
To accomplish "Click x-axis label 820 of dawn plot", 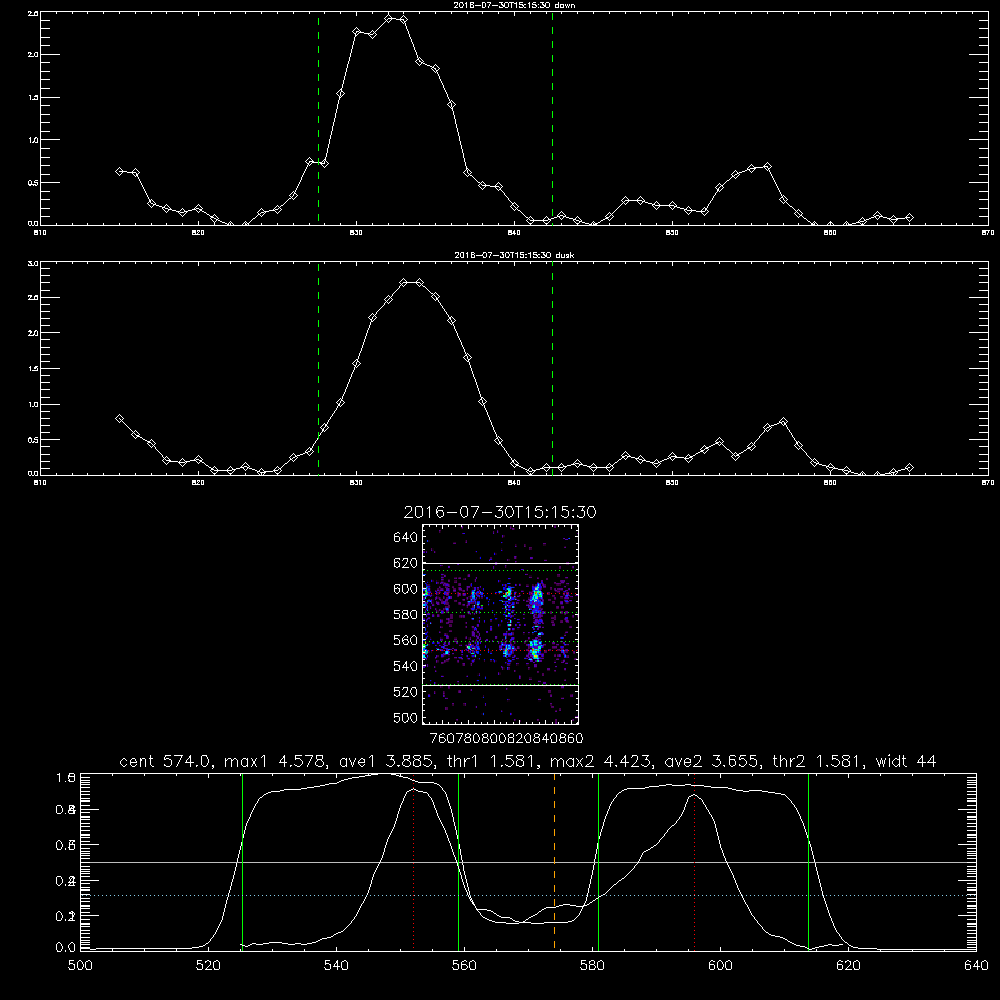I will tap(198, 233).
